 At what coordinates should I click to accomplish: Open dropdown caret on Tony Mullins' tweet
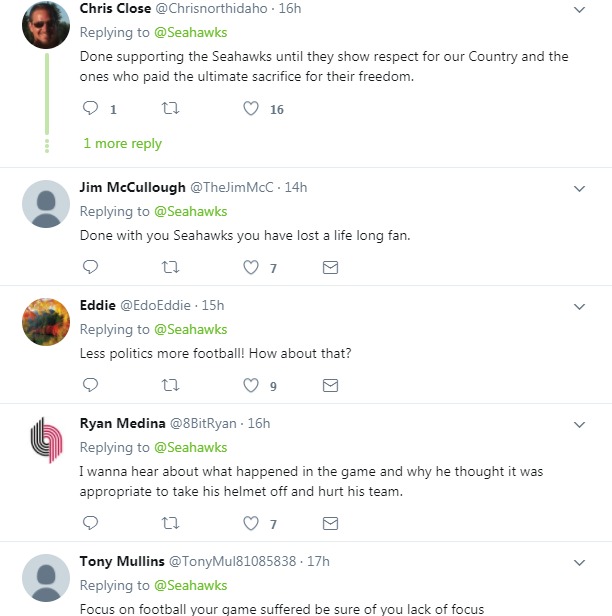[x=579, y=562]
